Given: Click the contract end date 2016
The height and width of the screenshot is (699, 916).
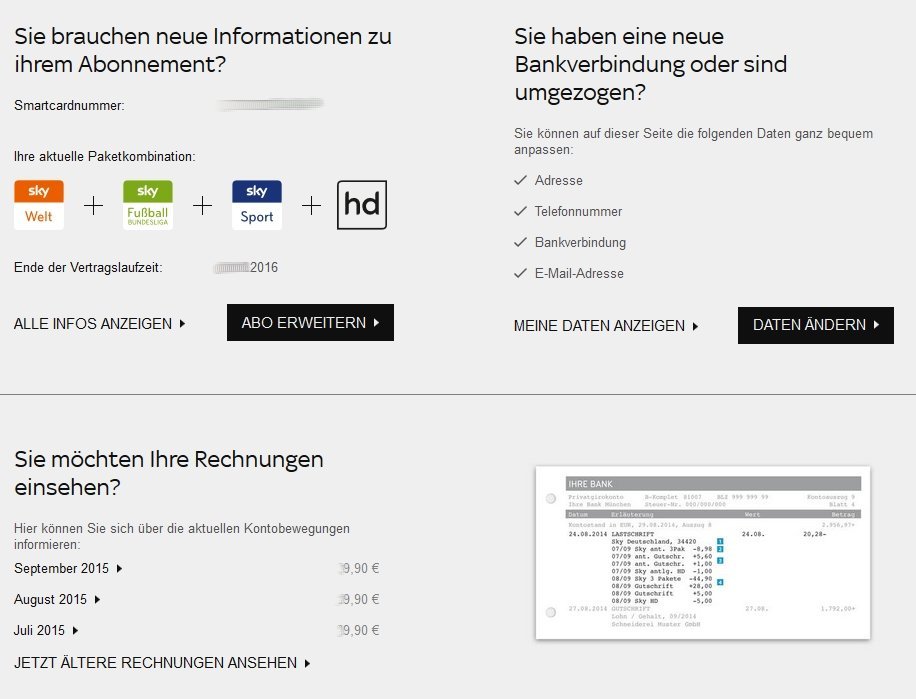Looking at the screenshot, I should (246, 267).
